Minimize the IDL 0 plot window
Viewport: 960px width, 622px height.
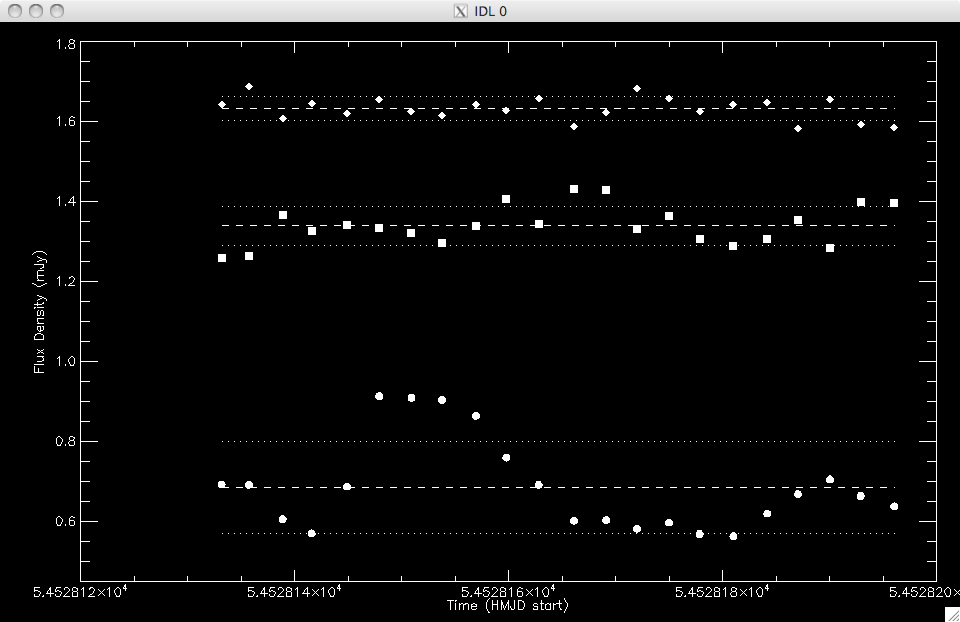(x=34, y=11)
